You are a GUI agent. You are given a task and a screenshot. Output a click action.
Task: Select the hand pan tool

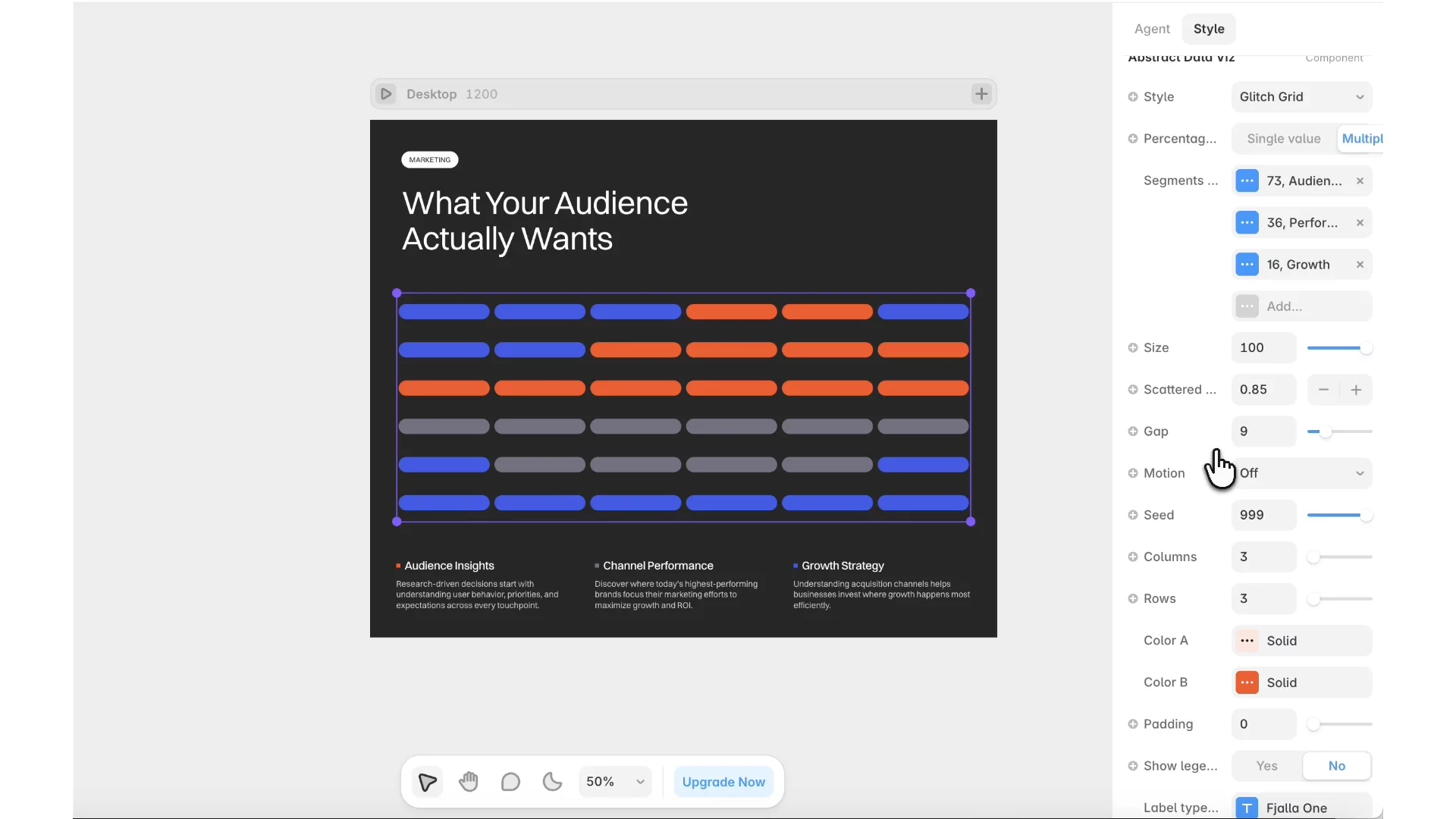(469, 782)
